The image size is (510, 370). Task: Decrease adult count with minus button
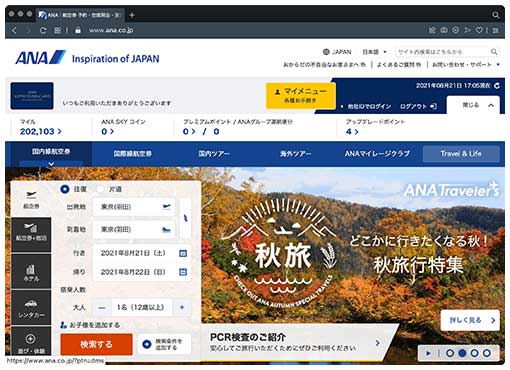(x=102, y=307)
